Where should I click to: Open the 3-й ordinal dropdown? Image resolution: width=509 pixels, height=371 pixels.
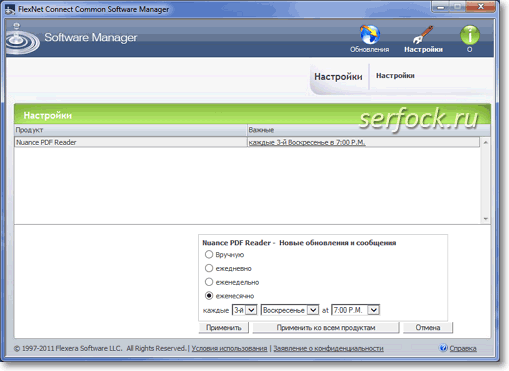[245, 310]
